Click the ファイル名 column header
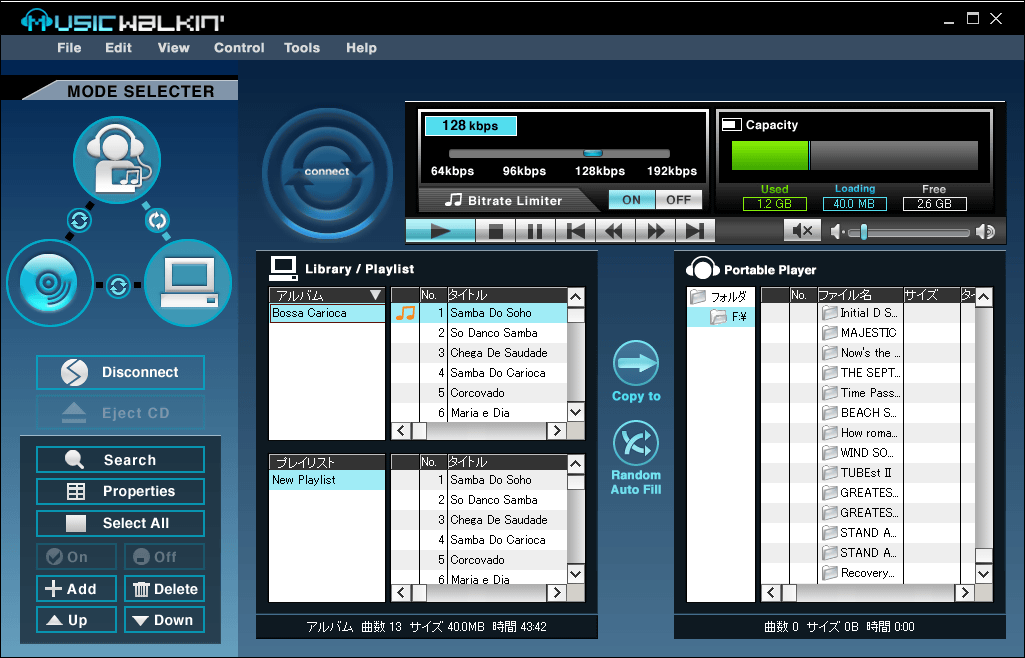 [860, 295]
